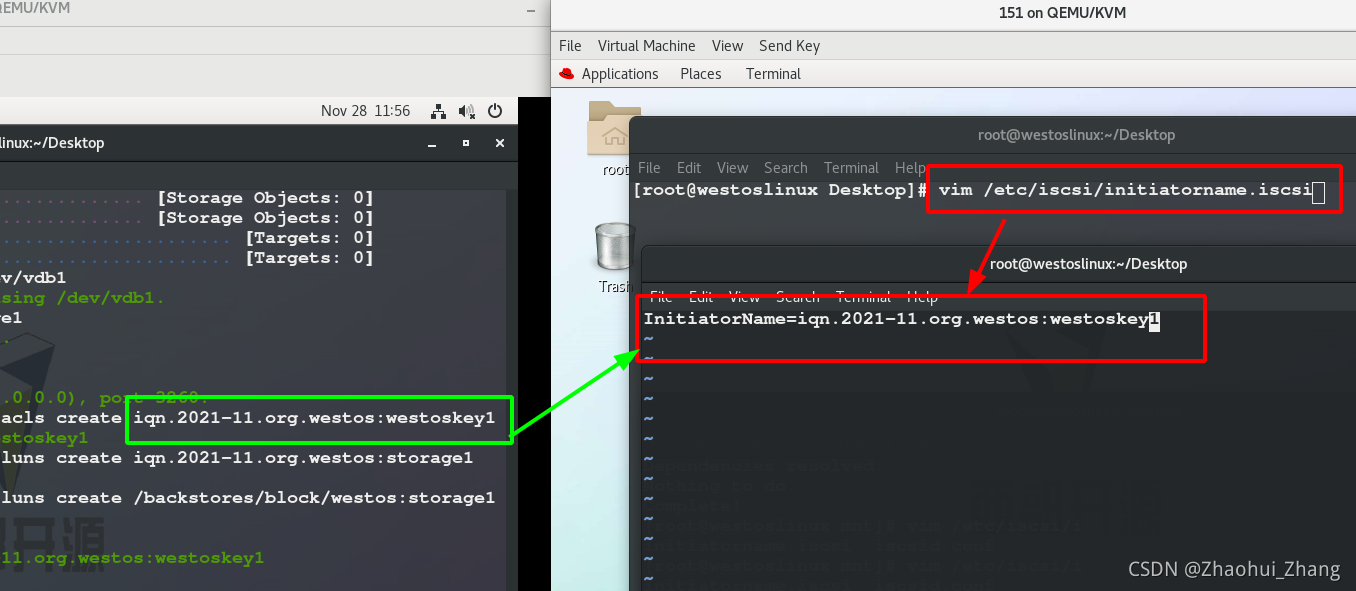Minimize the left QEMU/KVM window

[532, 9]
